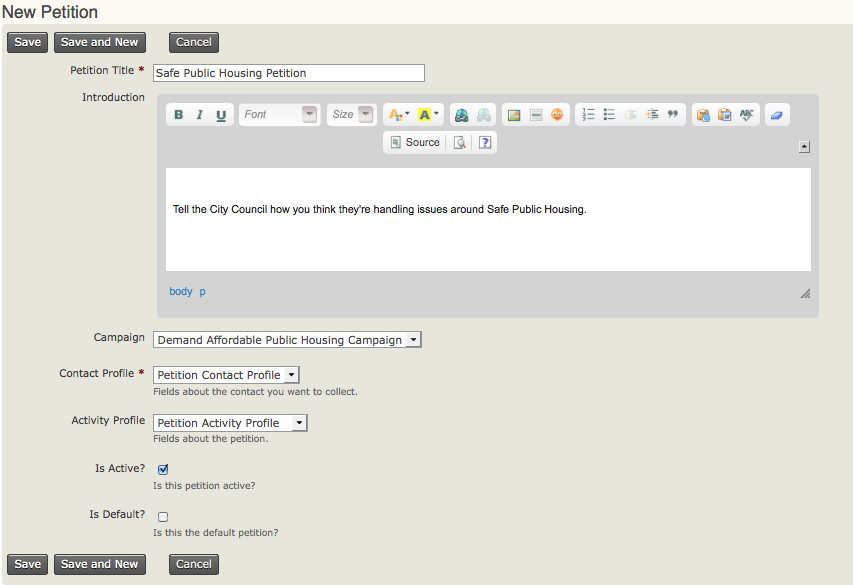Toggle bold formatting in the editor

(179, 115)
